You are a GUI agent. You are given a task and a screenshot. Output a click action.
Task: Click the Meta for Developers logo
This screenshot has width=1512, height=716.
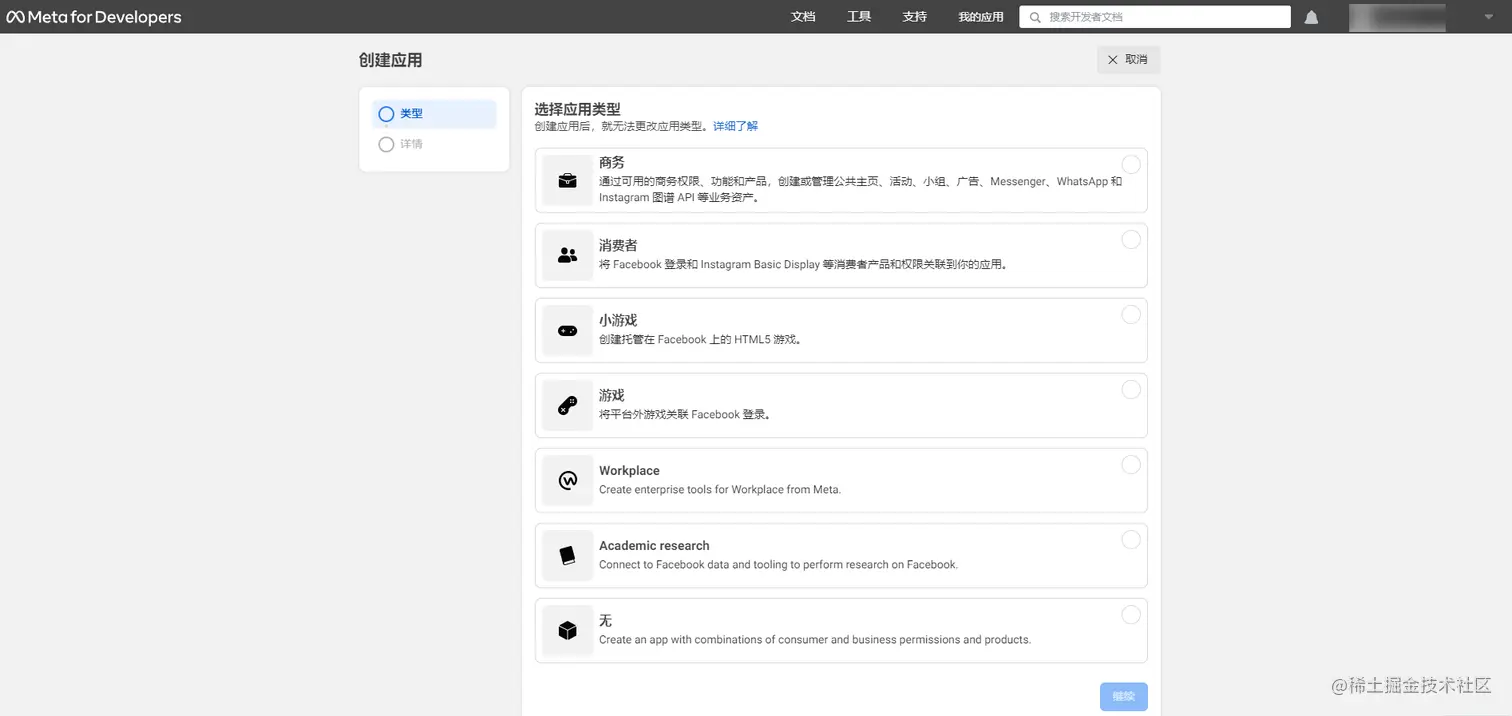(x=94, y=17)
